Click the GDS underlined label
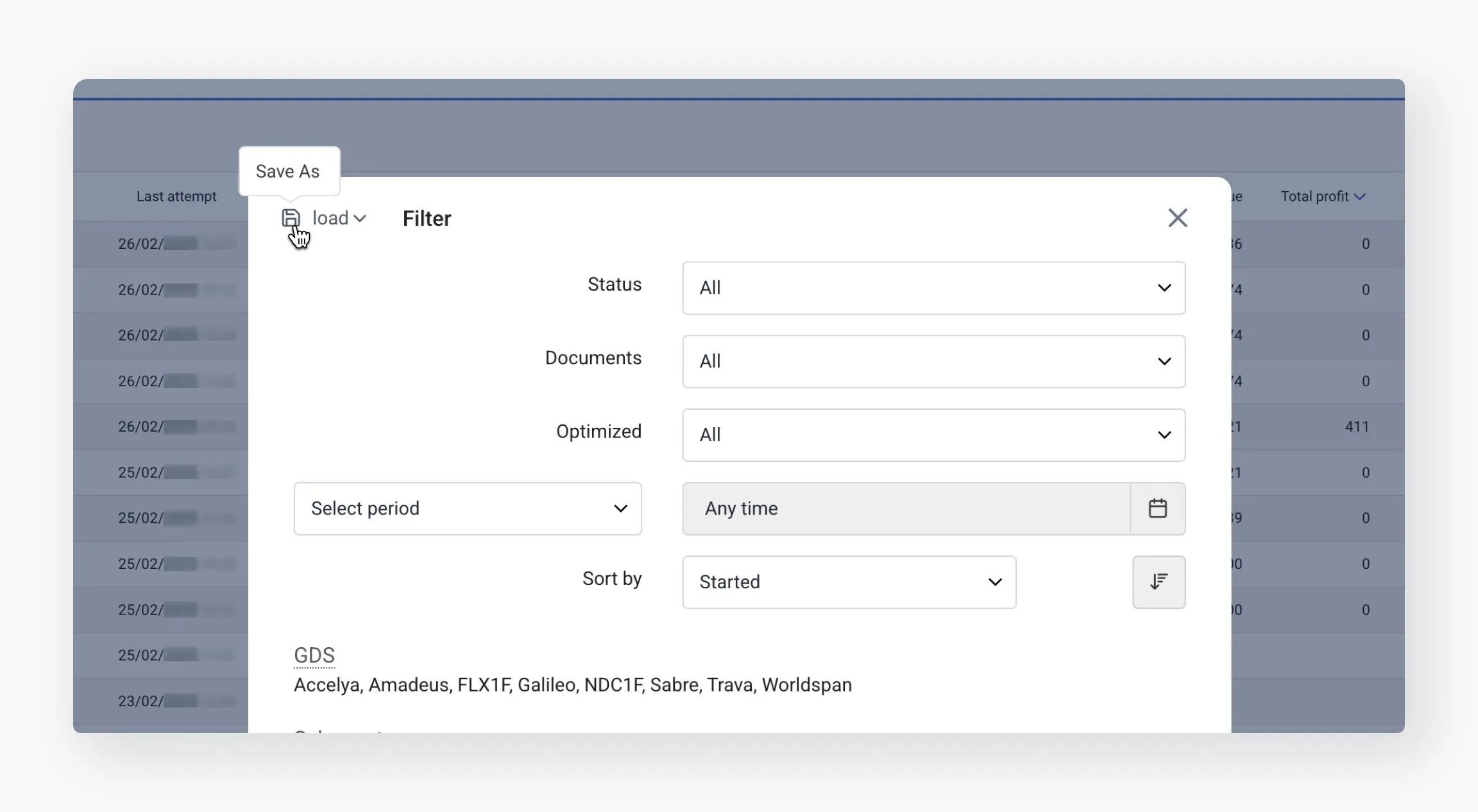 pyautogui.click(x=314, y=655)
